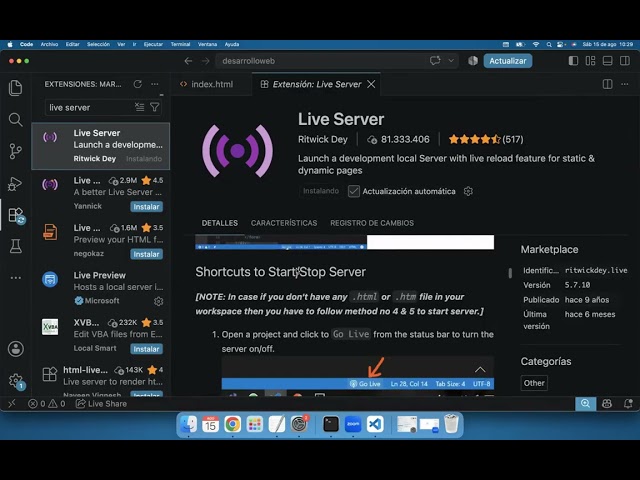
Task: Open the Terminal app from the Dock
Action: [x=331, y=424]
